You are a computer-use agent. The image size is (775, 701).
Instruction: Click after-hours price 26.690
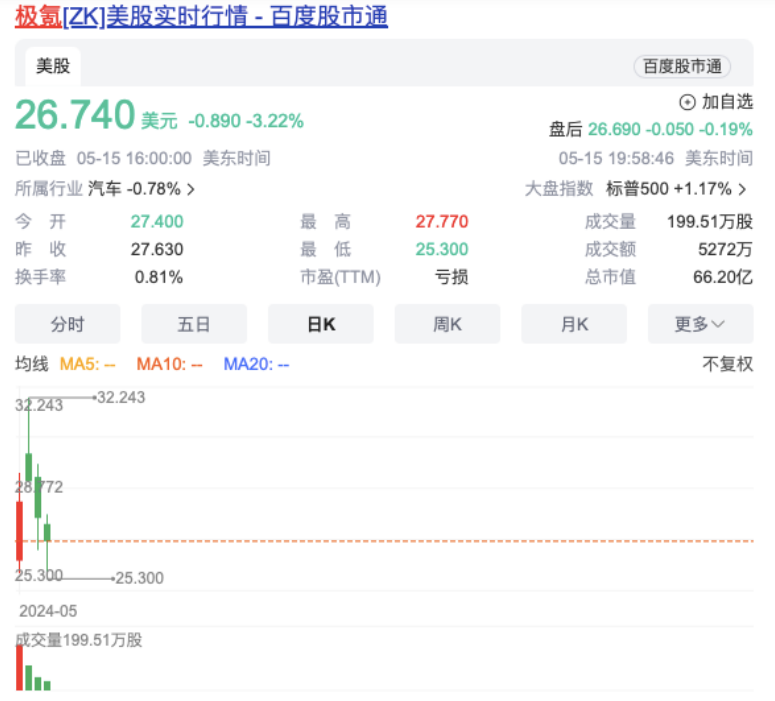pos(614,130)
